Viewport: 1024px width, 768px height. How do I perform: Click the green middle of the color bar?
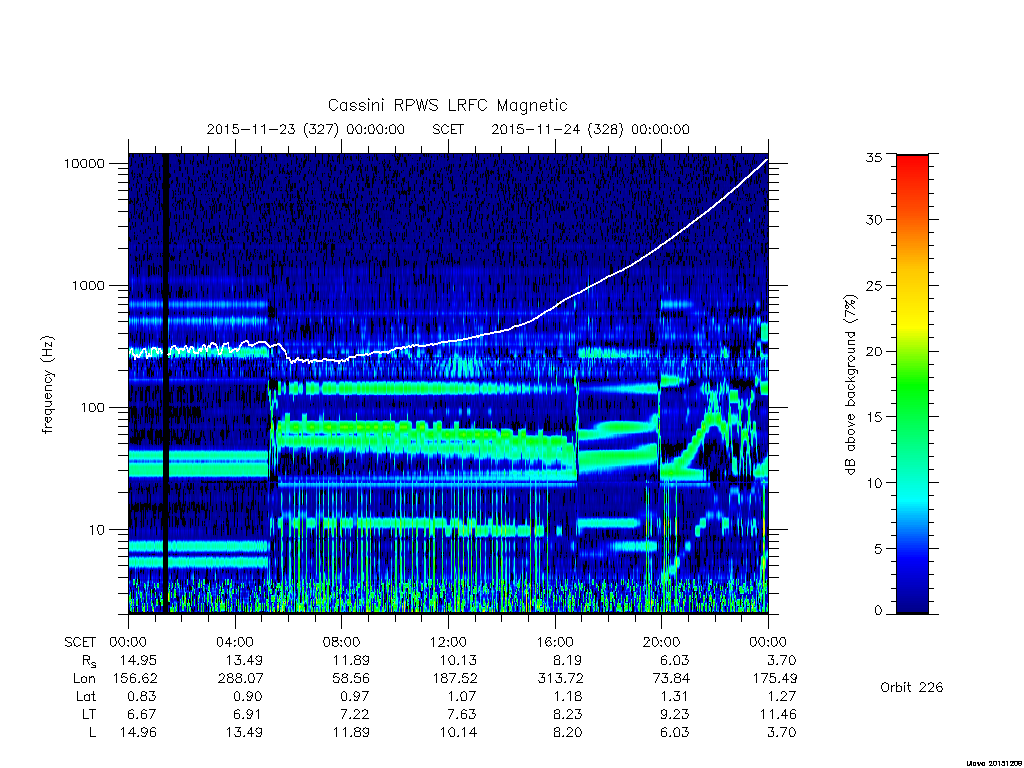pos(912,385)
